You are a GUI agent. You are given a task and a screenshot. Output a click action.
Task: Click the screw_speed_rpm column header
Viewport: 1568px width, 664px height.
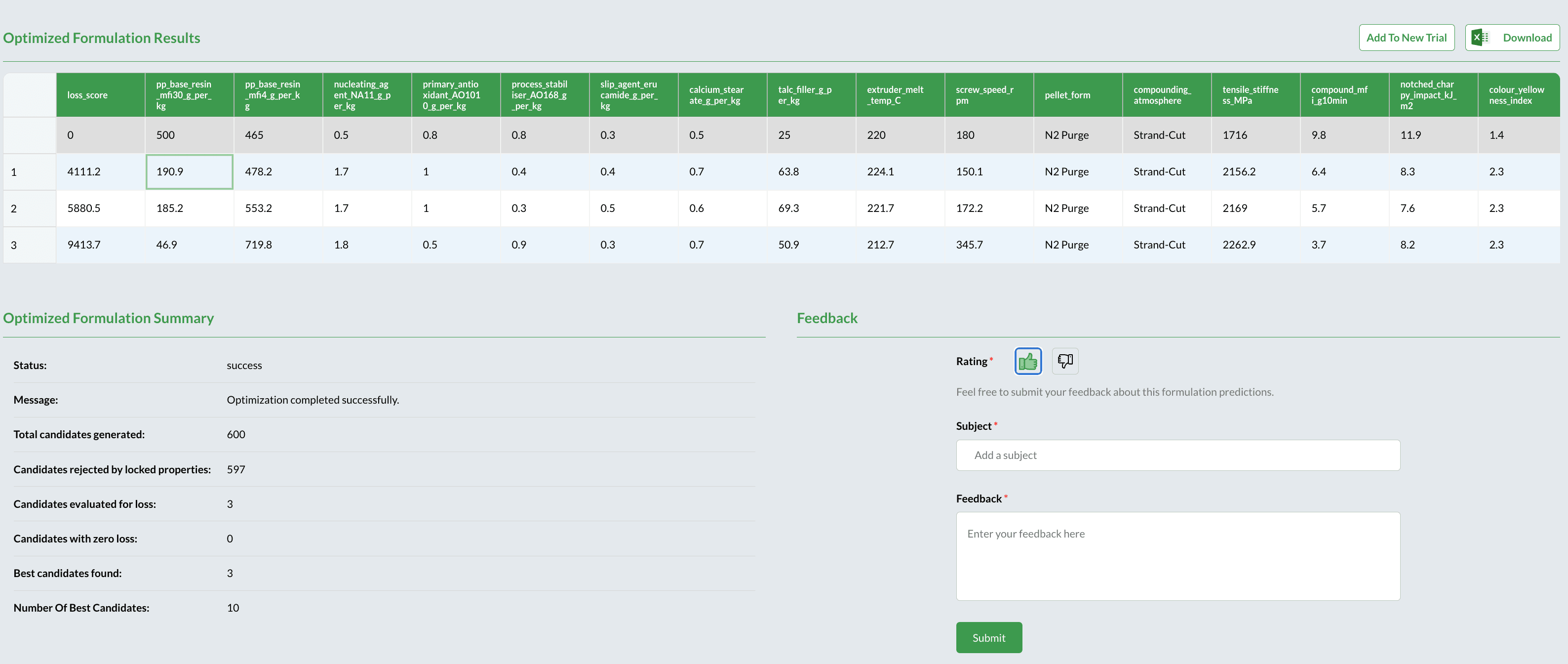point(988,95)
